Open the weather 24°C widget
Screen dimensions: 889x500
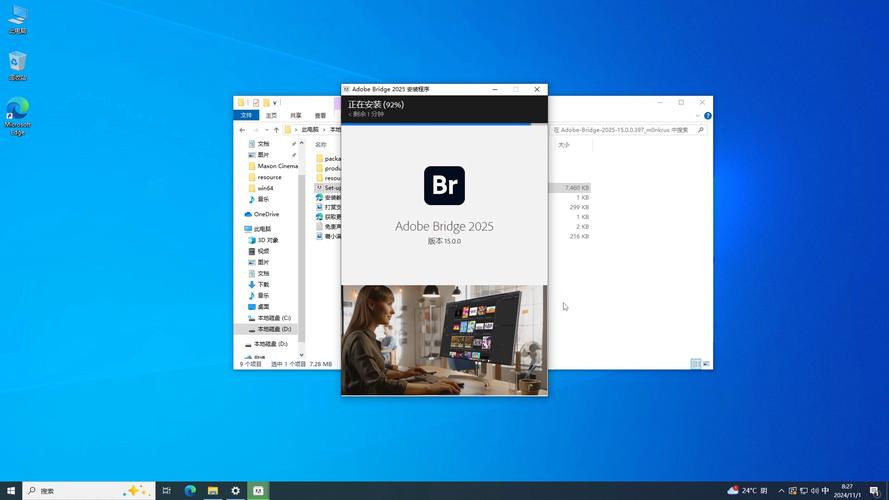pyautogui.click(x=747, y=490)
